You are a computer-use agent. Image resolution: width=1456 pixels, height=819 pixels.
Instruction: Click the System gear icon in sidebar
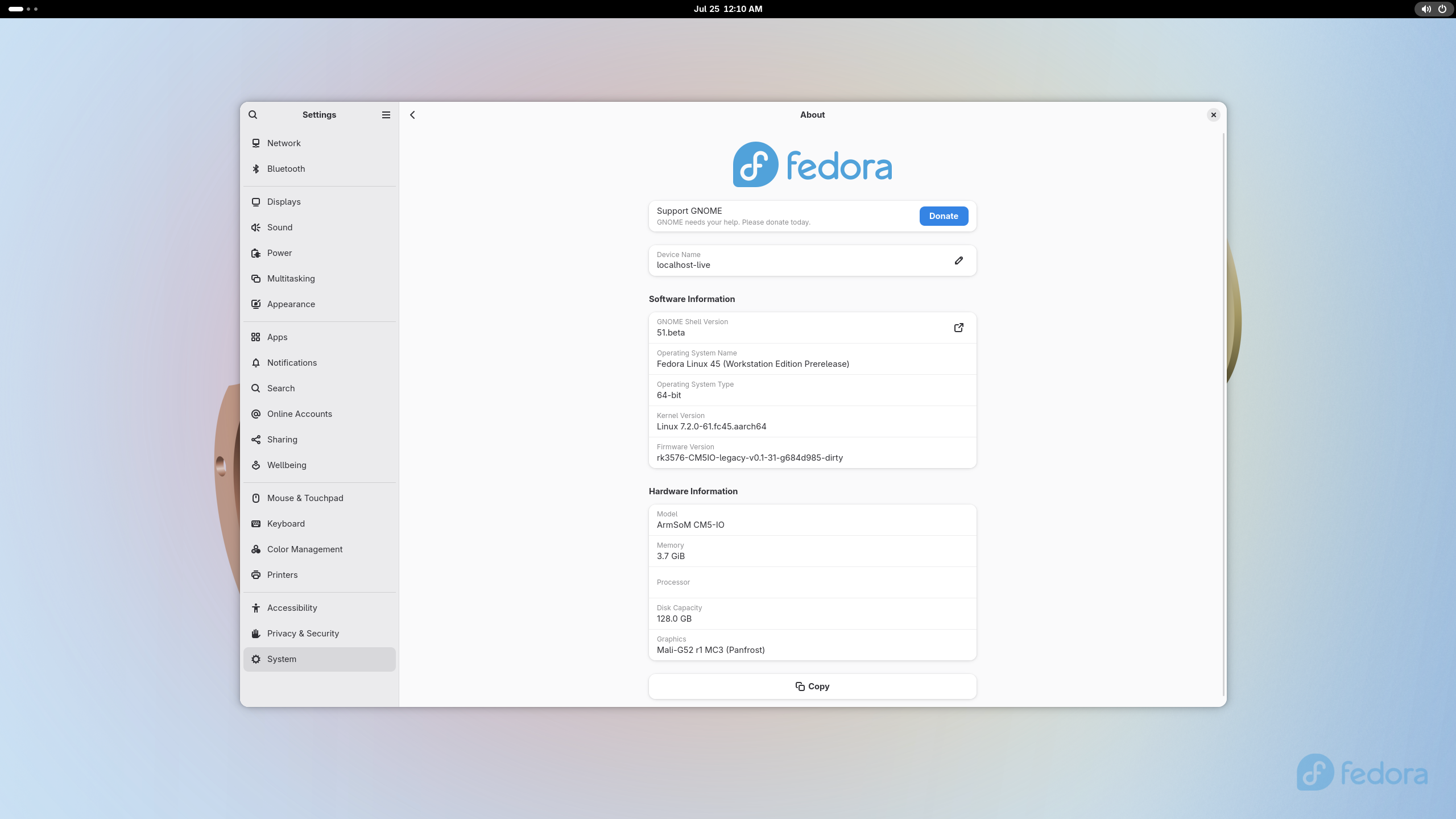256,659
